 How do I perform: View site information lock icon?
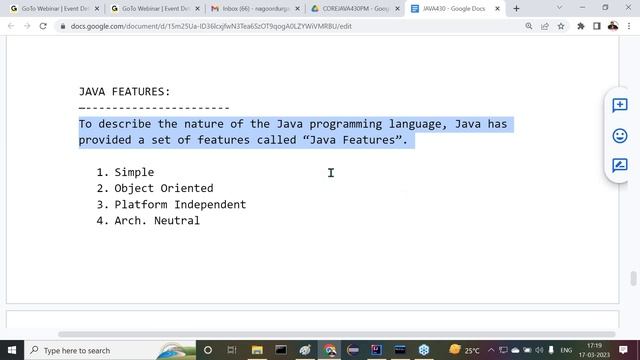(x=62, y=26)
